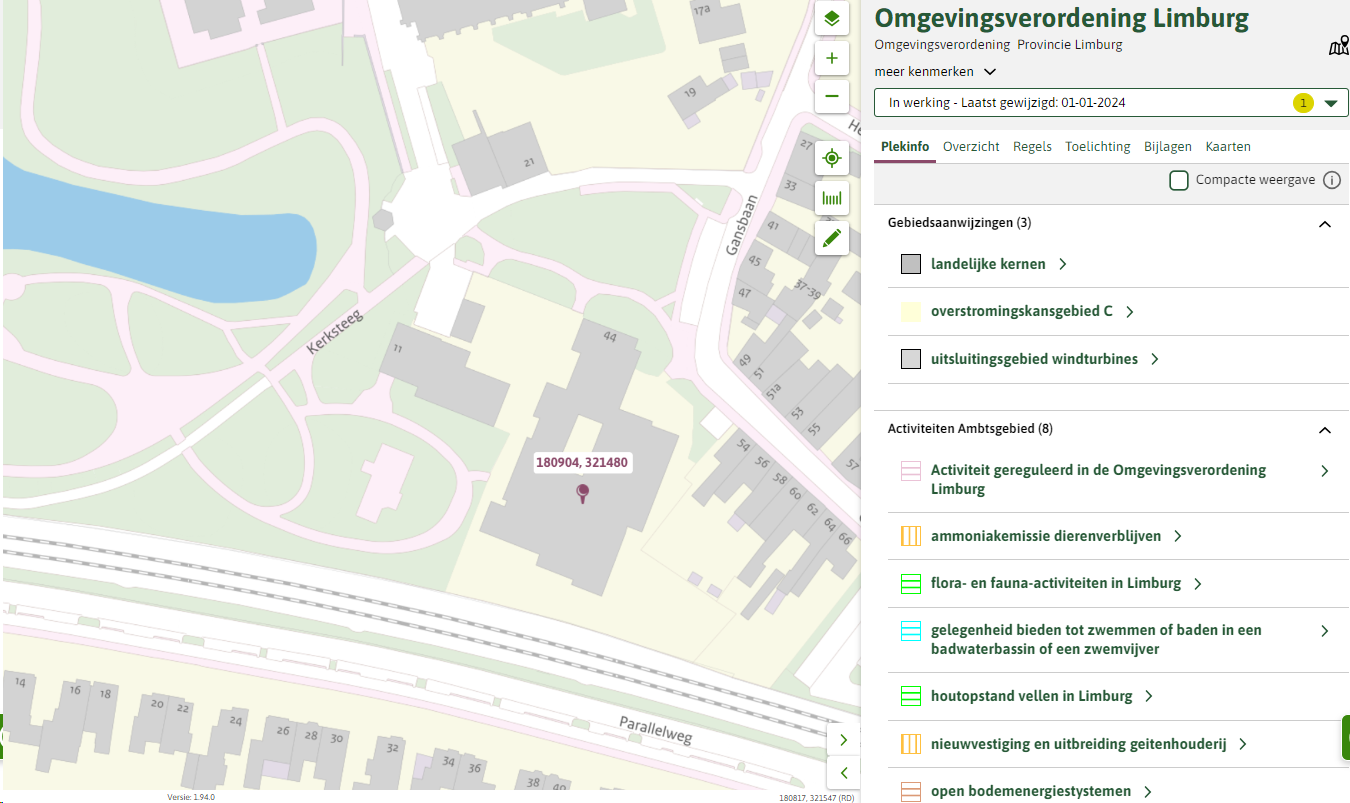Click the uitsluitingsgebied windturbines gray swatch
1350x803 pixels.
910,359
